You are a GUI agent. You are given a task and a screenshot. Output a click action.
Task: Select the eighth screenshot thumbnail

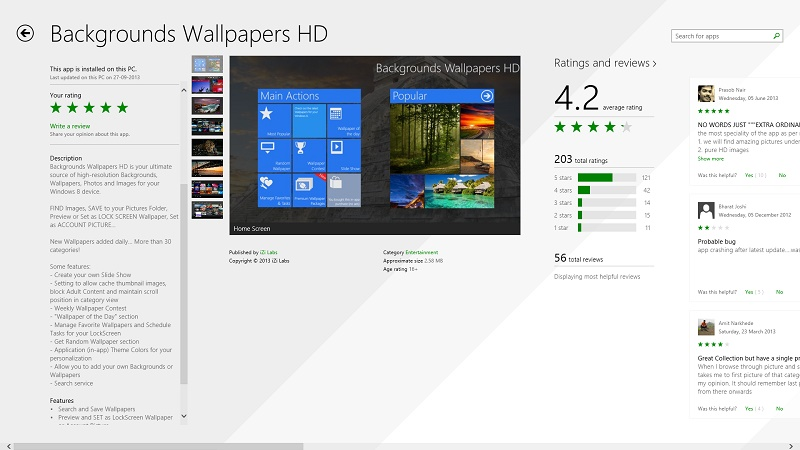point(207,210)
